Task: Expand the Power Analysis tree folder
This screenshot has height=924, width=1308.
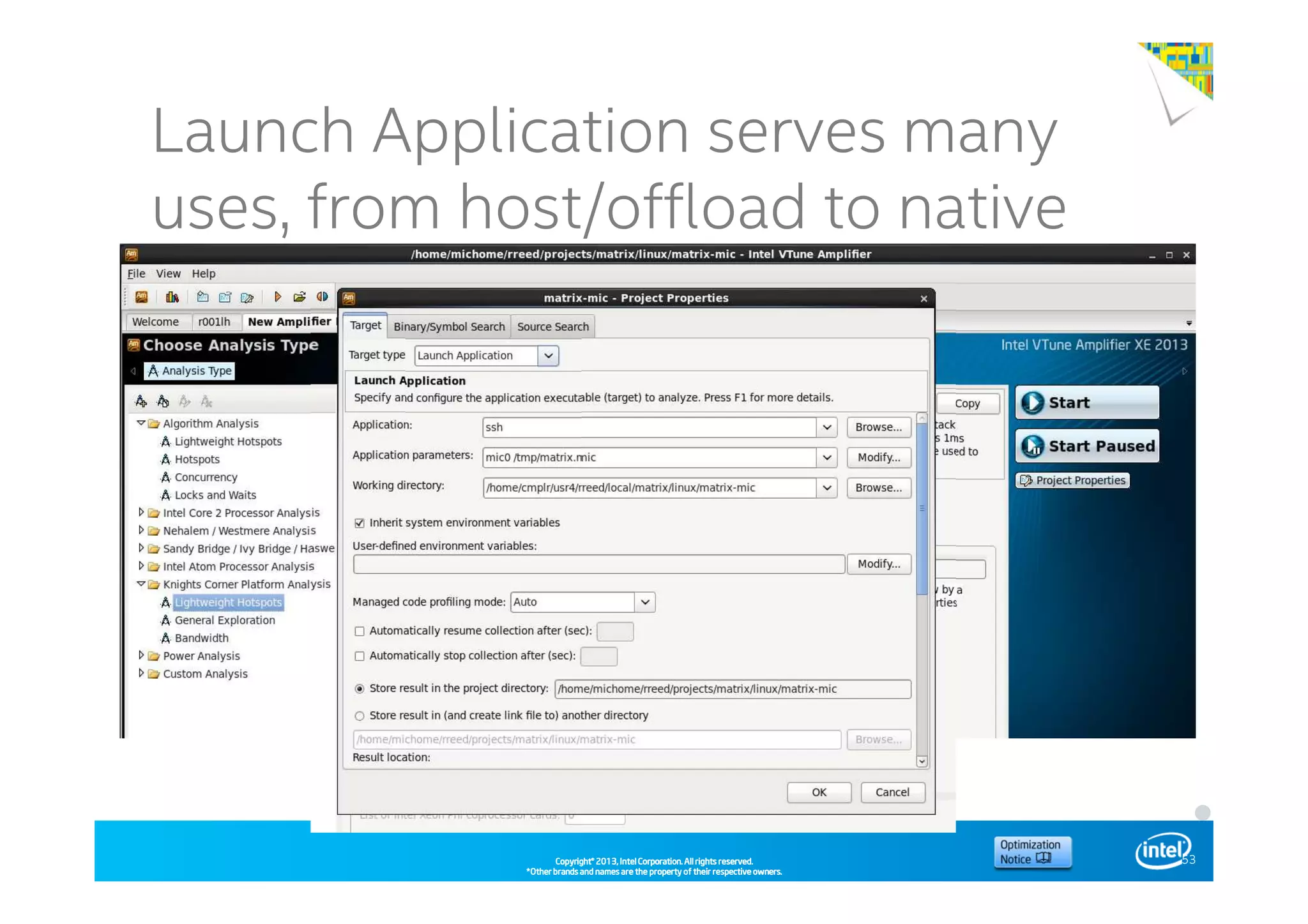Action: pyautogui.click(x=141, y=655)
